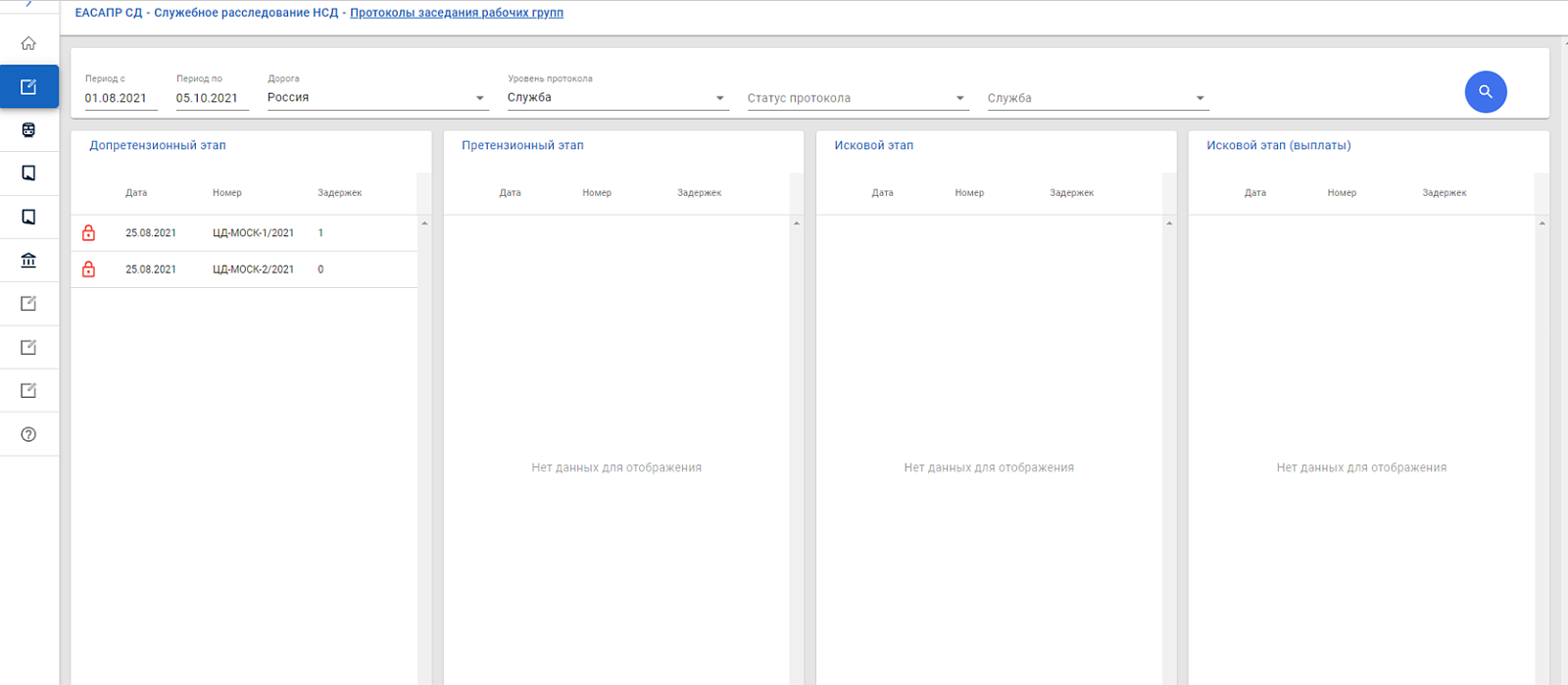Follow the Протоколы заседания рабочих групп link
Image resolution: width=1568 pixels, height=685 pixels.
pos(457,13)
